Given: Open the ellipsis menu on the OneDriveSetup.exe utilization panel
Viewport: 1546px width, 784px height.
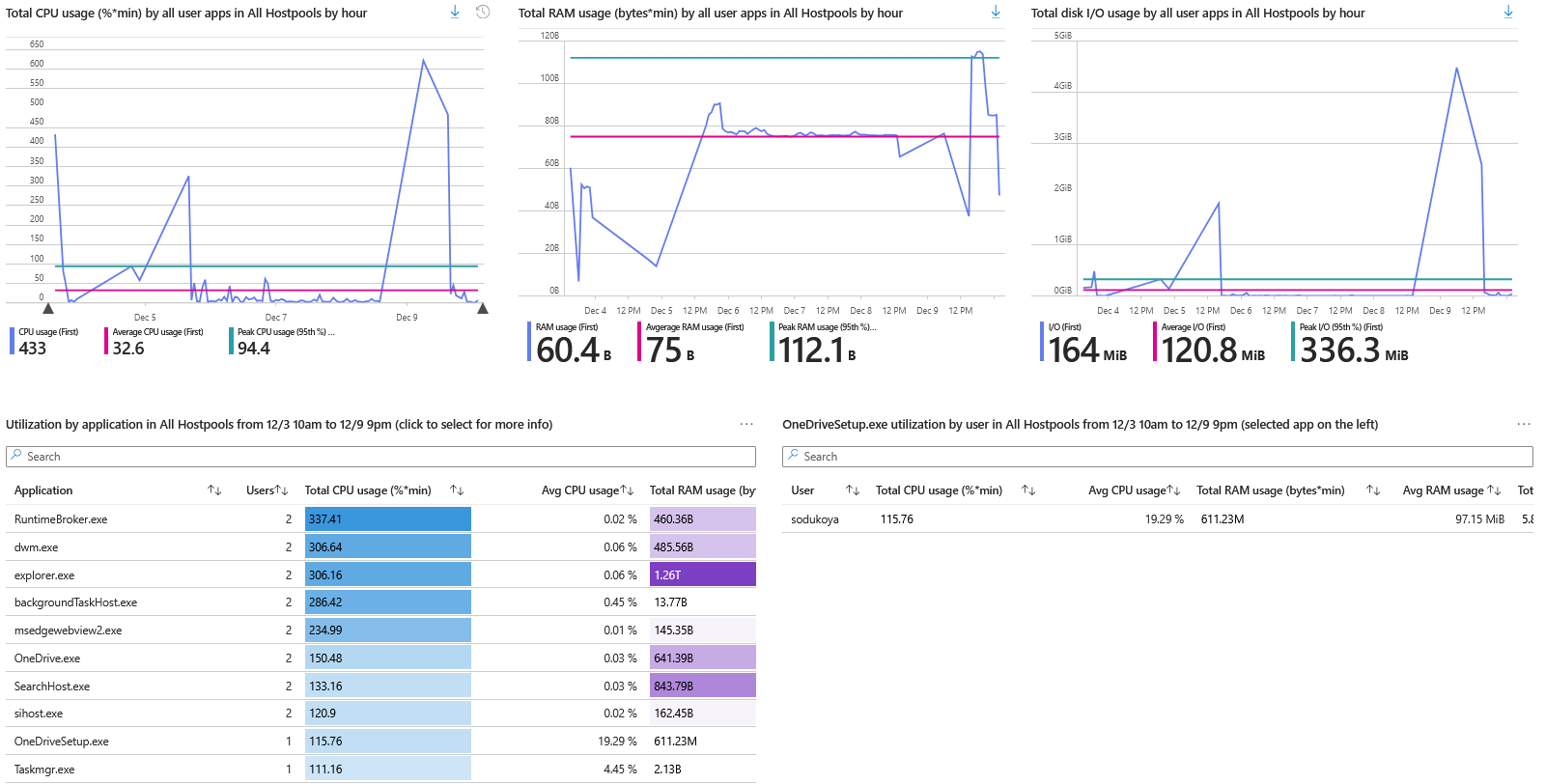Looking at the screenshot, I should (x=1524, y=424).
